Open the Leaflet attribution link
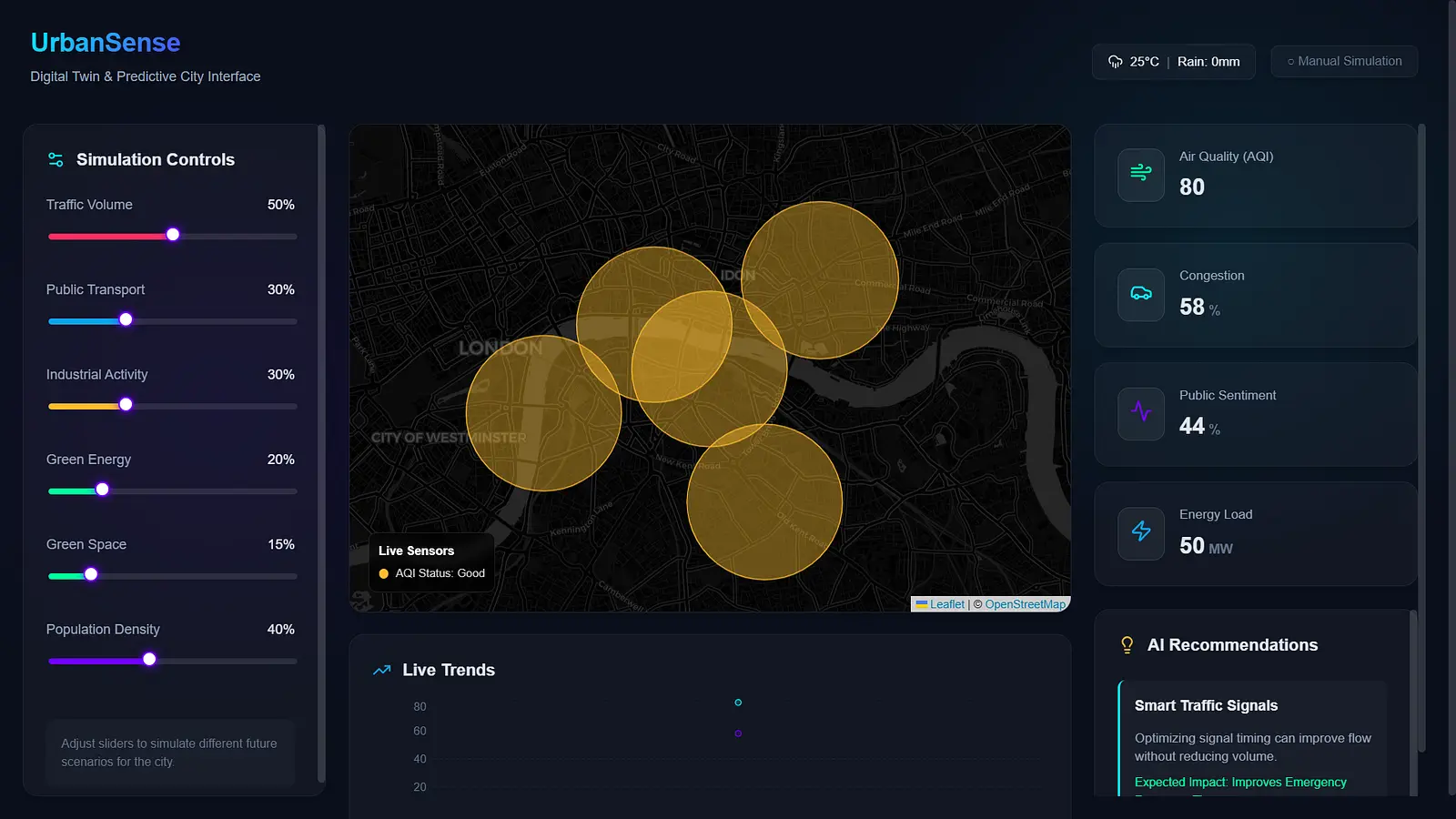This screenshot has width=1456, height=819. [x=946, y=604]
